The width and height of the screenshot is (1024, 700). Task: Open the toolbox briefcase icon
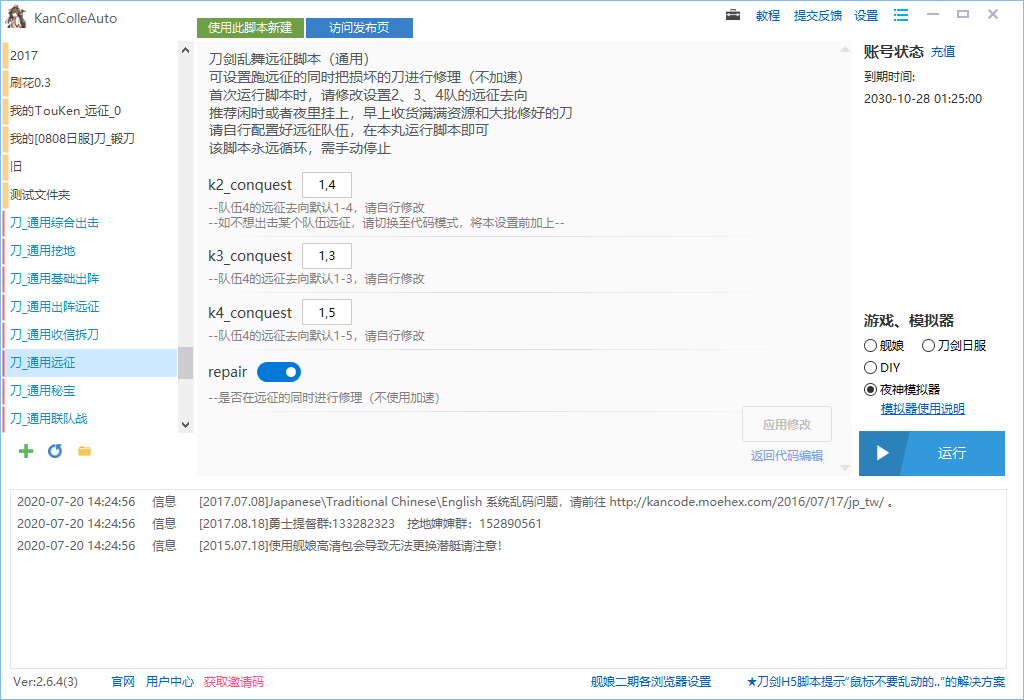(x=733, y=15)
